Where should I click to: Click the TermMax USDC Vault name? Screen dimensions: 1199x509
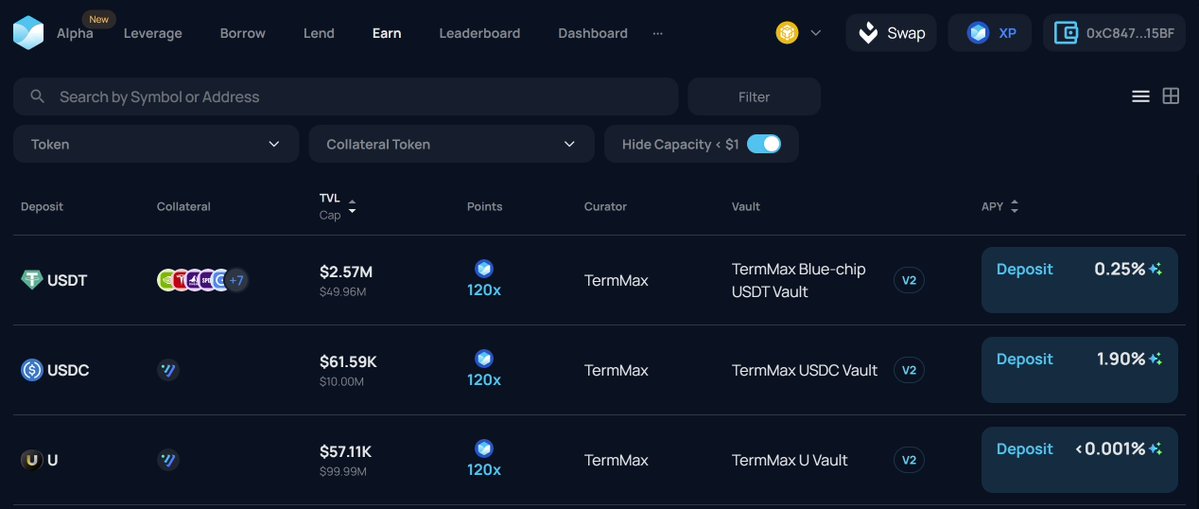coord(804,370)
